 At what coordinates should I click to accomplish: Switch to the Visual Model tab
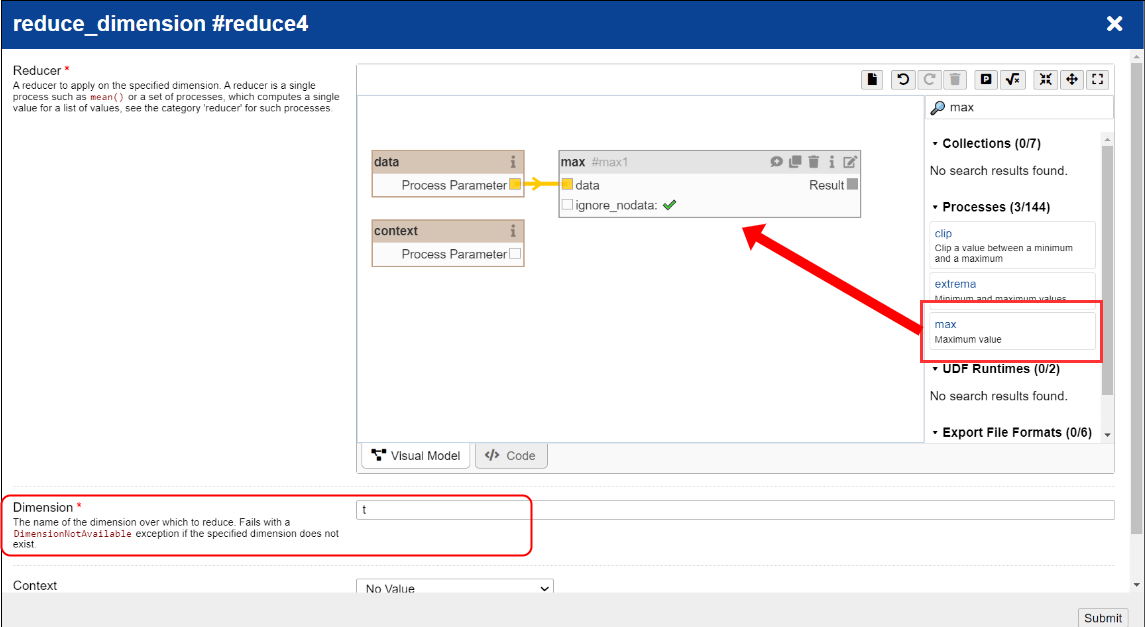pyautogui.click(x=415, y=456)
